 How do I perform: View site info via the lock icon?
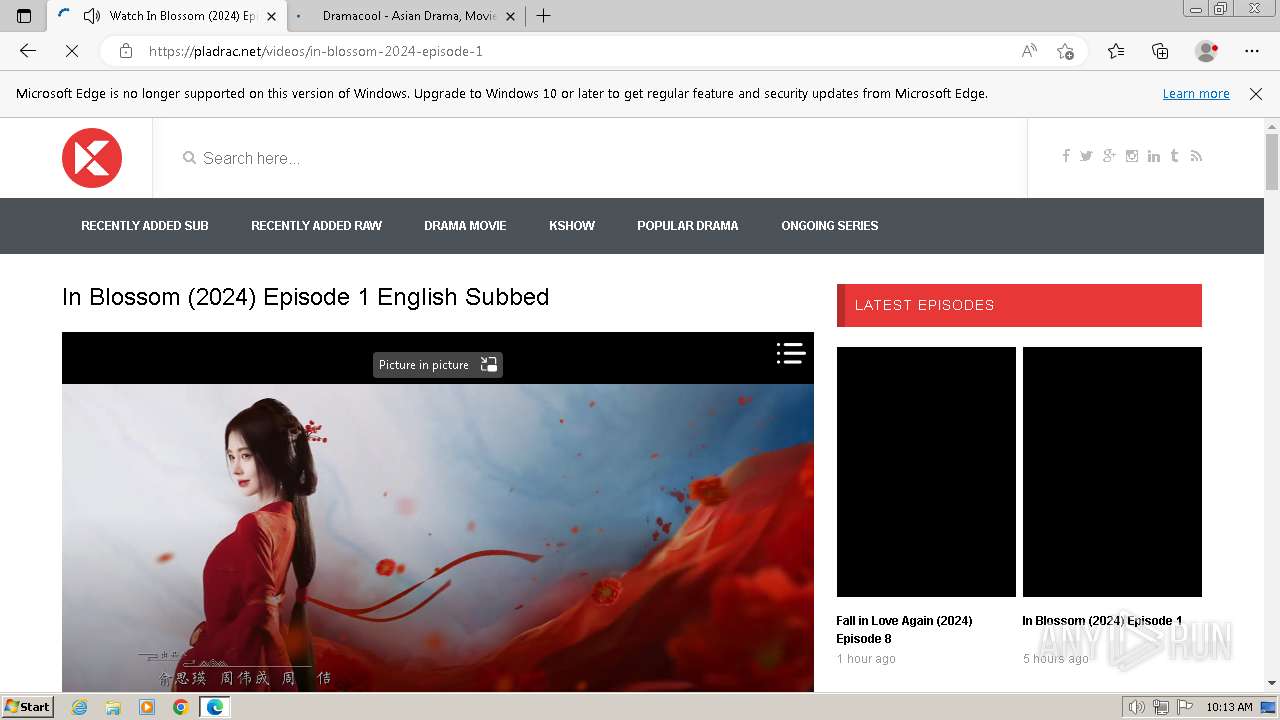click(126, 51)
